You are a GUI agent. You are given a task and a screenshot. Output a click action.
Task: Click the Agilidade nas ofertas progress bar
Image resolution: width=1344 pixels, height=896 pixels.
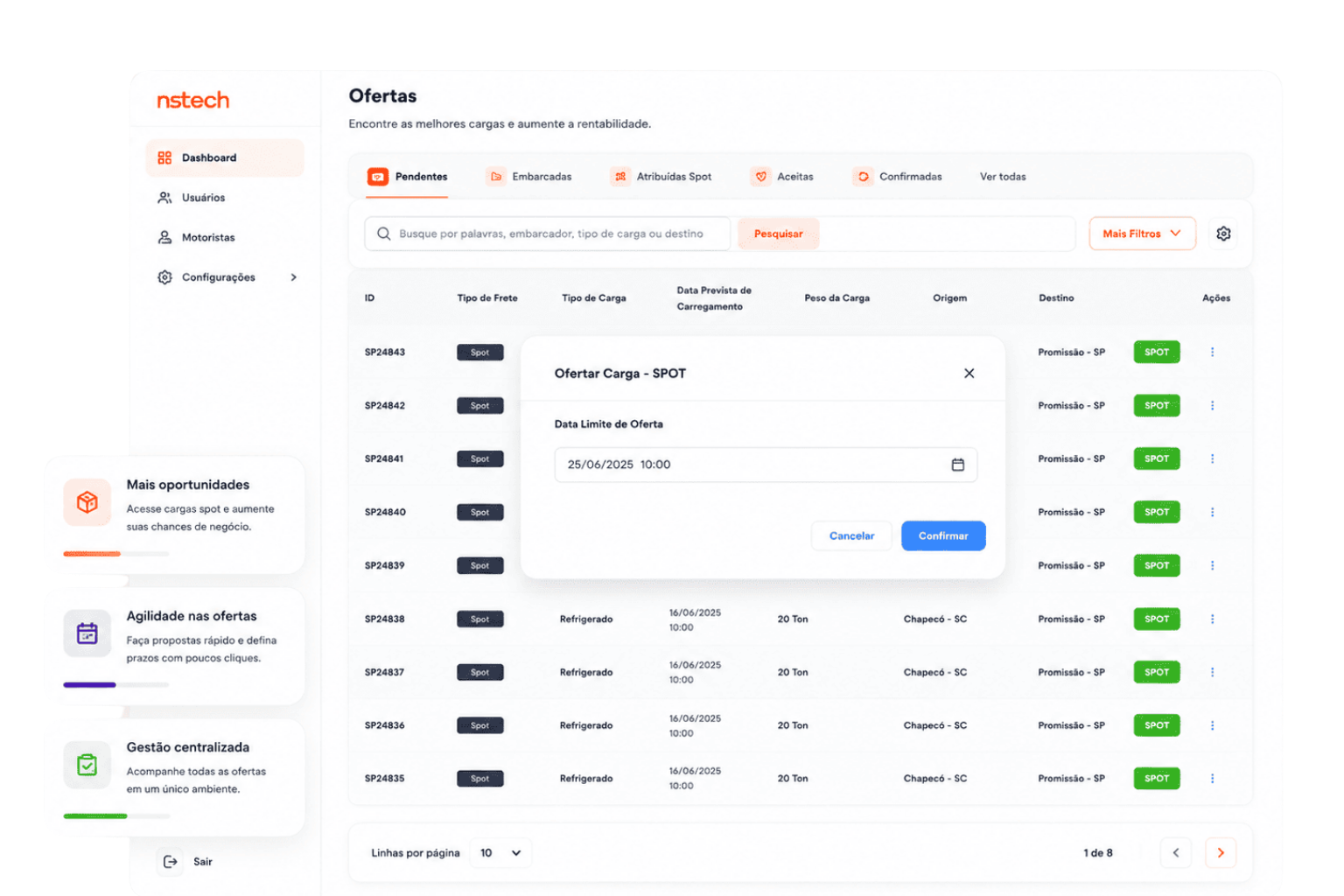click(x=115, y=684)
